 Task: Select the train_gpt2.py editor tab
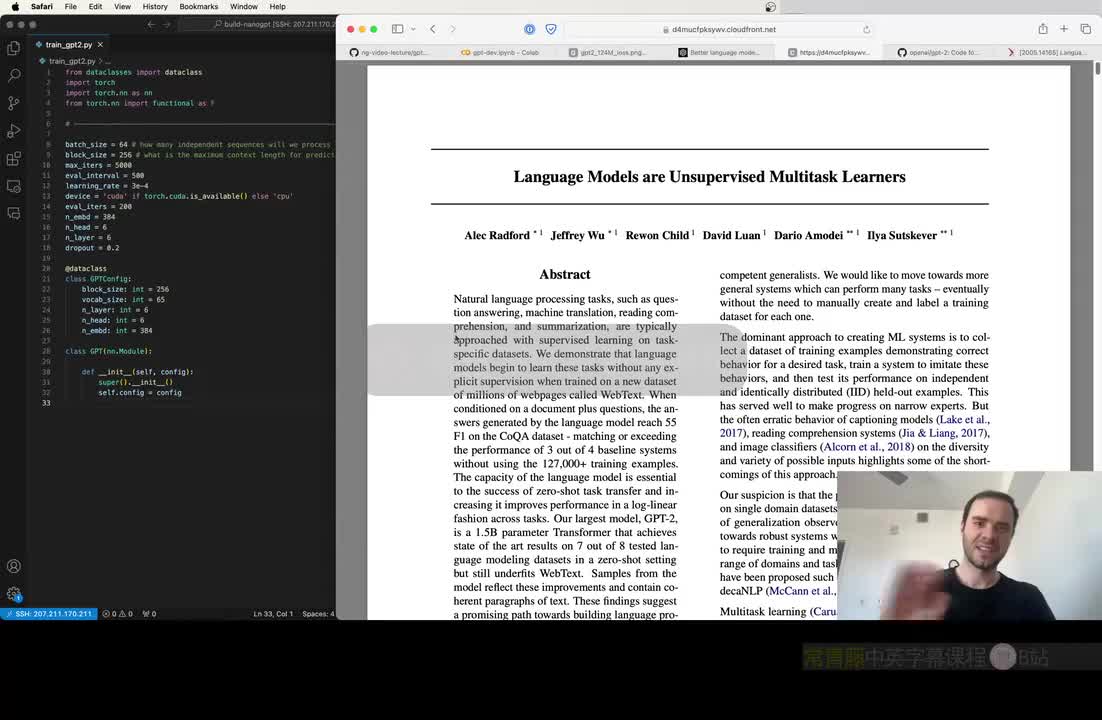69,44
